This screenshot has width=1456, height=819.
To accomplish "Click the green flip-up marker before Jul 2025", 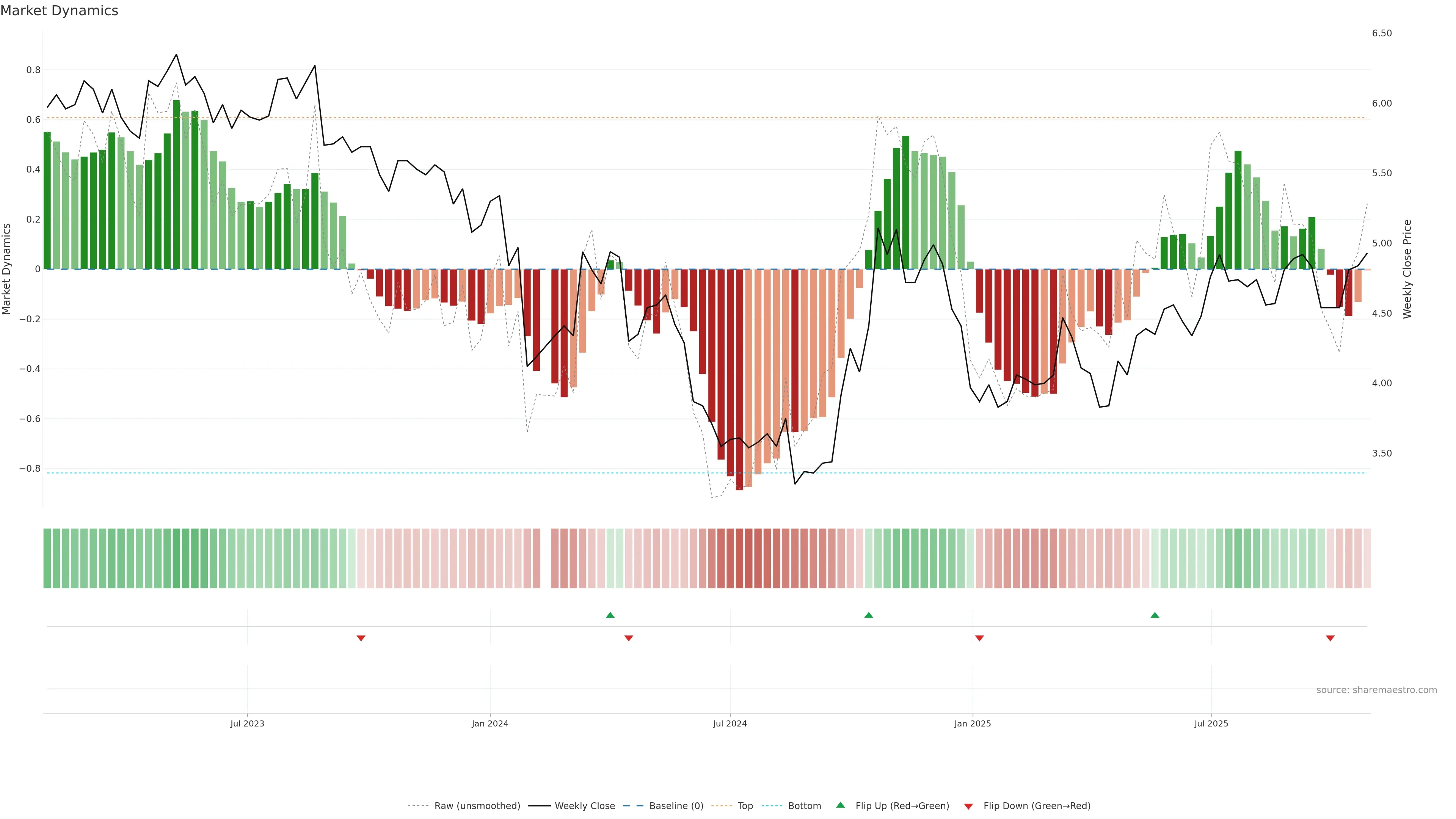I will point(1155,615).
